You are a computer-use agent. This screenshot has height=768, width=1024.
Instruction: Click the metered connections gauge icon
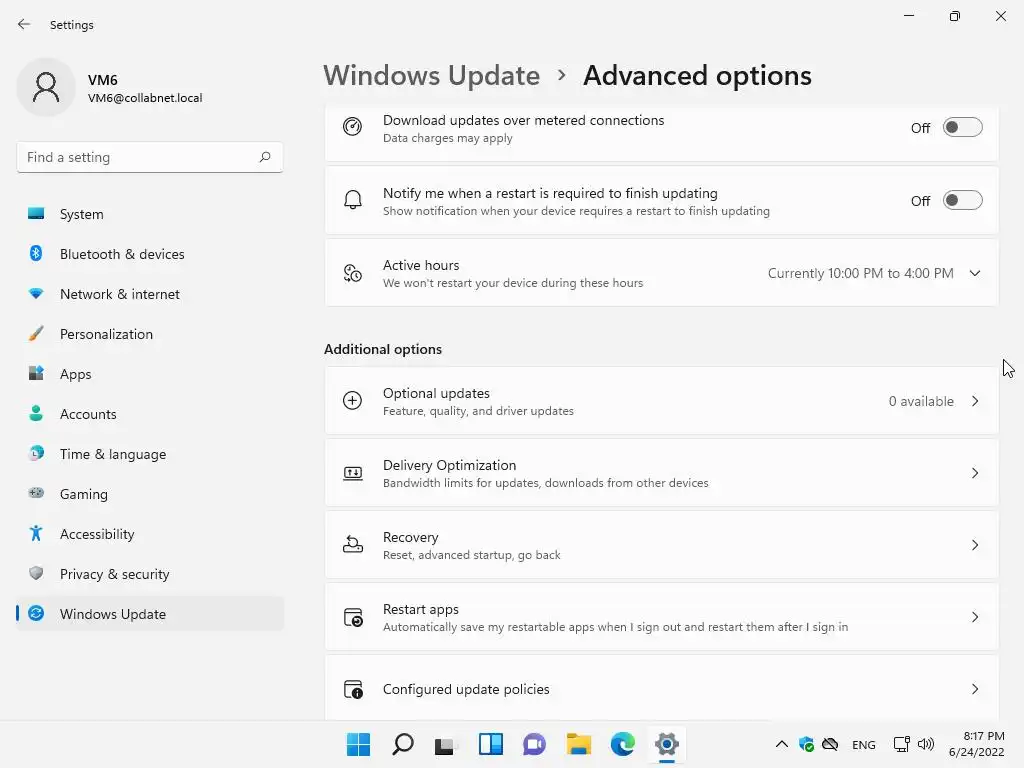(x=353, y=127)
